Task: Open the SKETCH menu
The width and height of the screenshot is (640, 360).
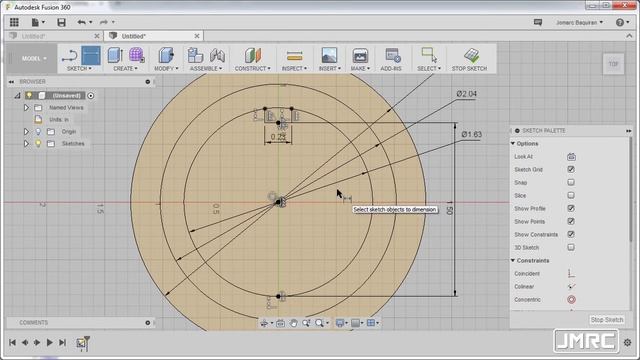Action: (79, 69)
